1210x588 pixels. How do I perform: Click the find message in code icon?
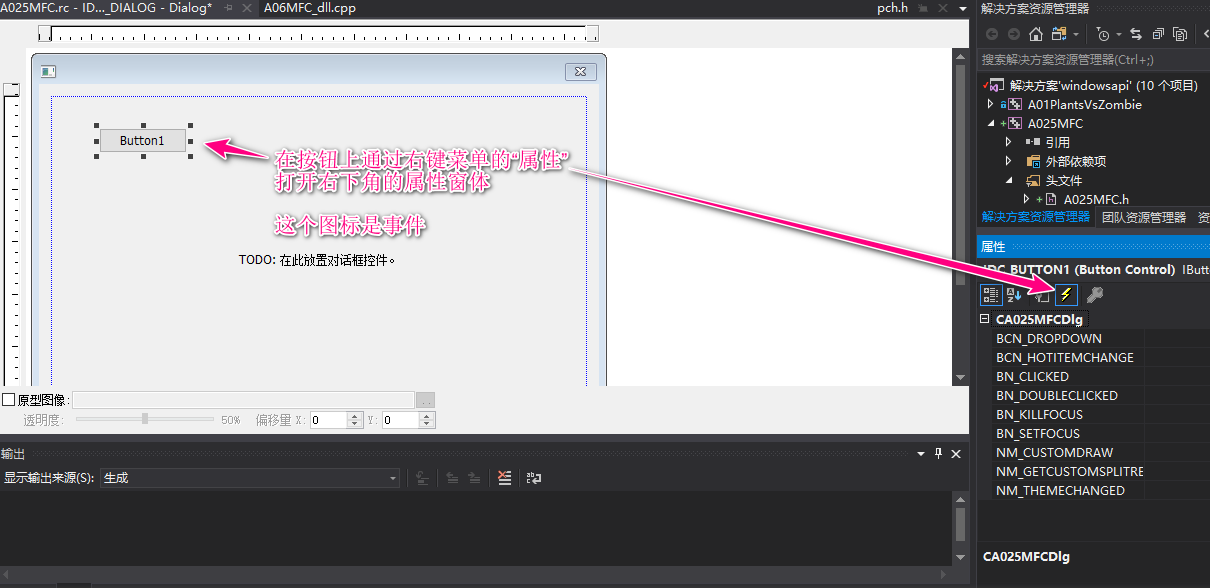pos(423,478)
